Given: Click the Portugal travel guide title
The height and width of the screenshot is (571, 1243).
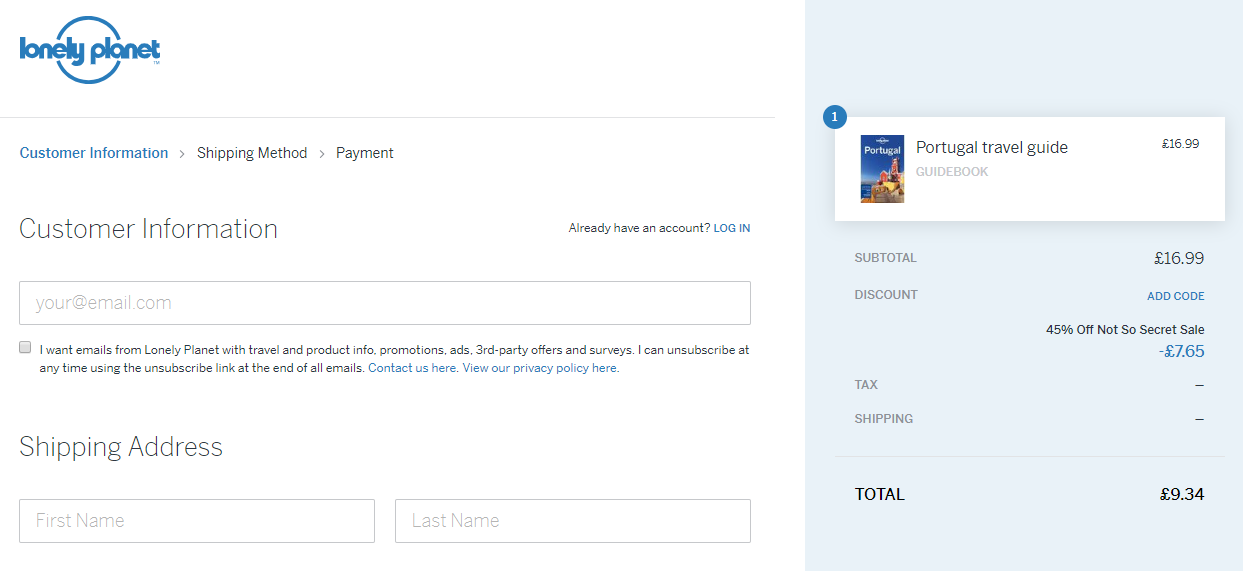Looking at the screenshot, I should click(x=992, y=147).
